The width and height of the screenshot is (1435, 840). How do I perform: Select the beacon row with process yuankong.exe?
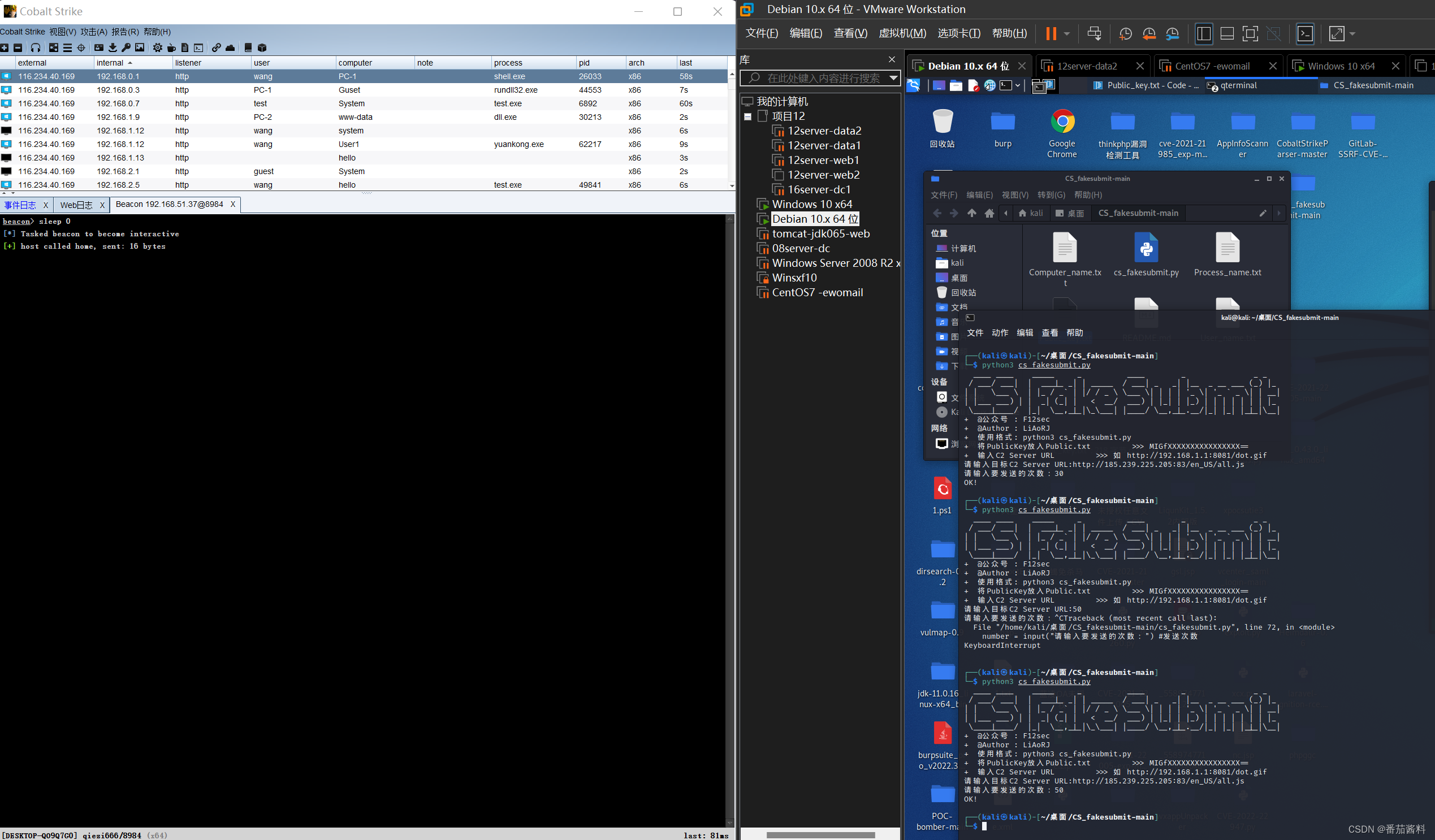coord(364,144)
